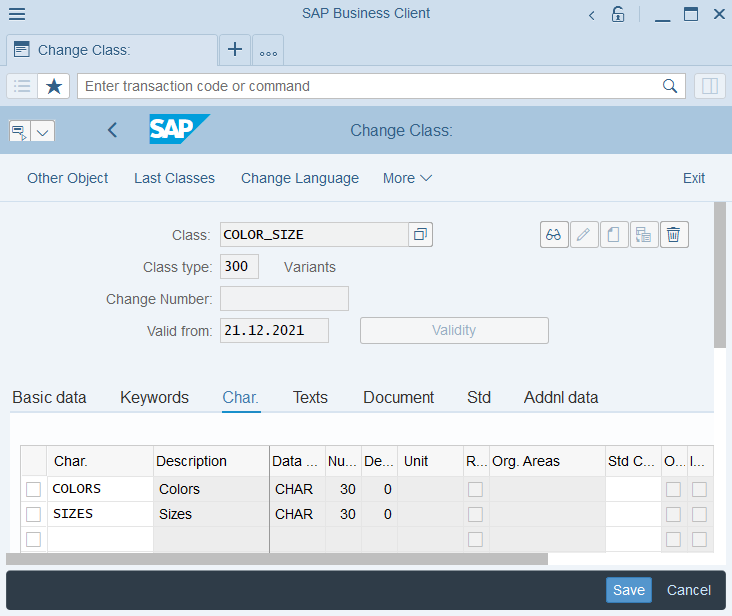Click the Save button
The width and height of the screenshot is (732, 616).
tap(628, 590)
